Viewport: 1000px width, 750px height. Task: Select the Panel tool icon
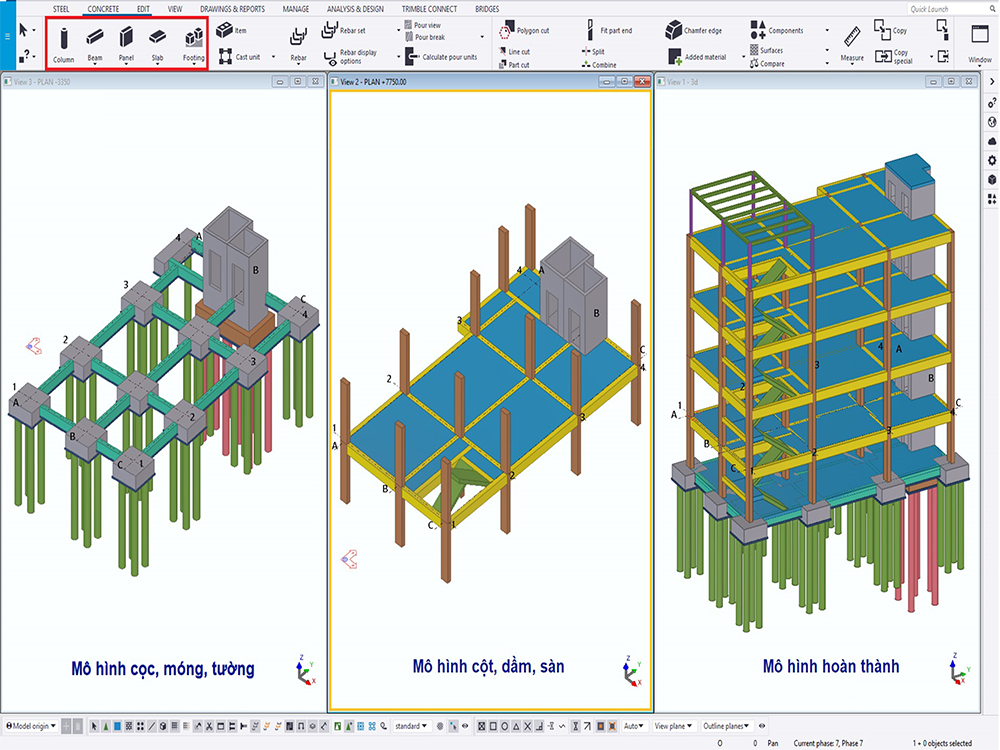coord(126,39)
